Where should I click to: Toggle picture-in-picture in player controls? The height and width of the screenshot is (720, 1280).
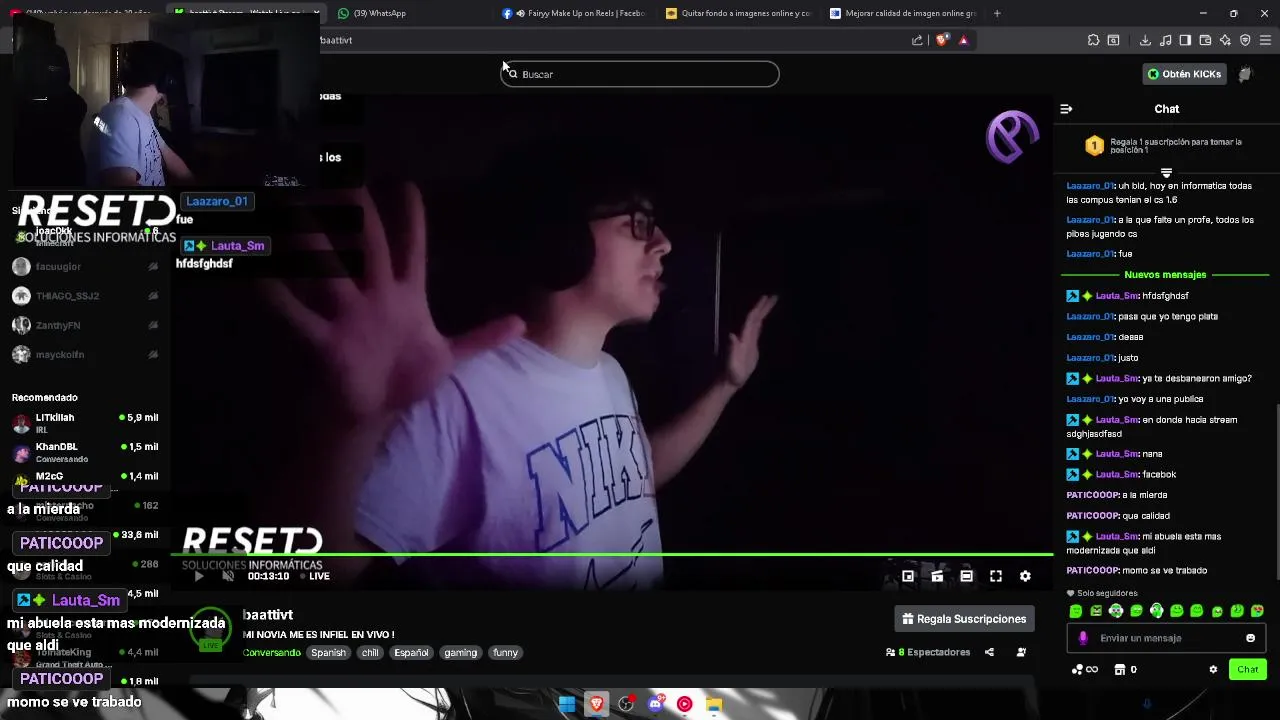[937, 576]
